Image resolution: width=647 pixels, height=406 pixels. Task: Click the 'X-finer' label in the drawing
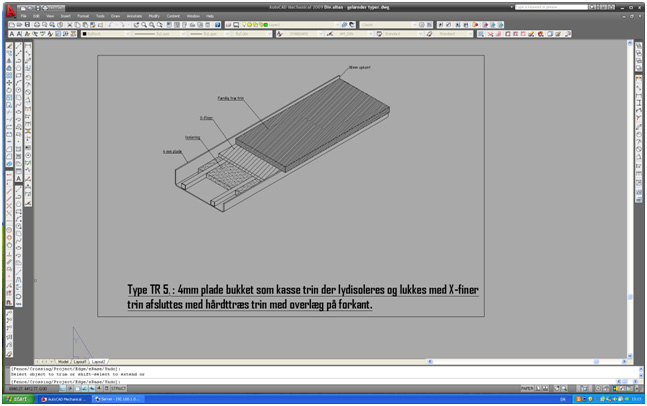click(x=206, y=118)
